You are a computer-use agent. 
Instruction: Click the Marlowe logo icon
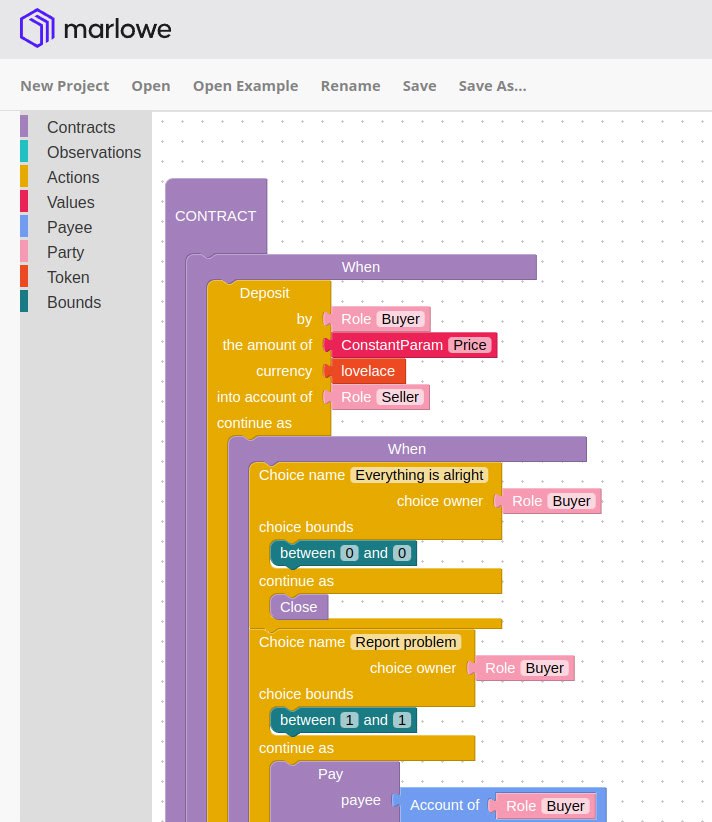(37, 29)
